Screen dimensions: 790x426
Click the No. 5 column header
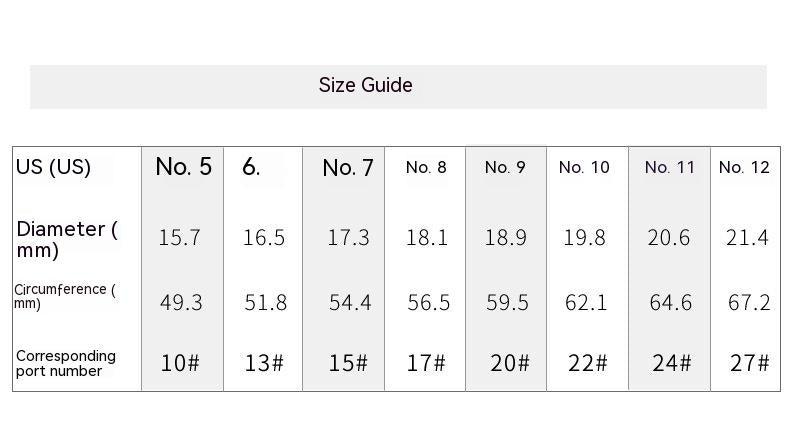click(183, 167)
